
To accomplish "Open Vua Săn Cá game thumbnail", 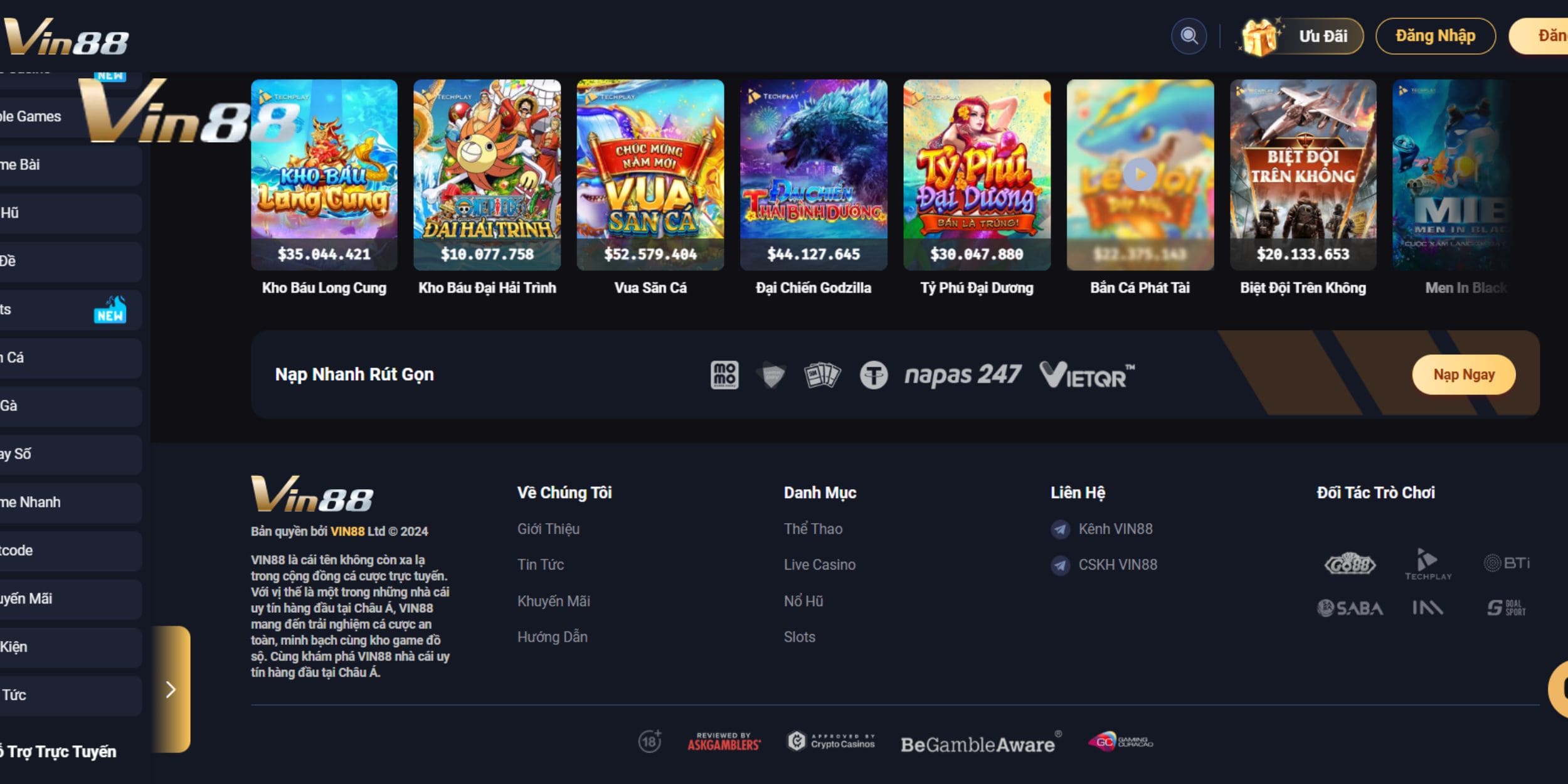I will click(x=650, y=174).
